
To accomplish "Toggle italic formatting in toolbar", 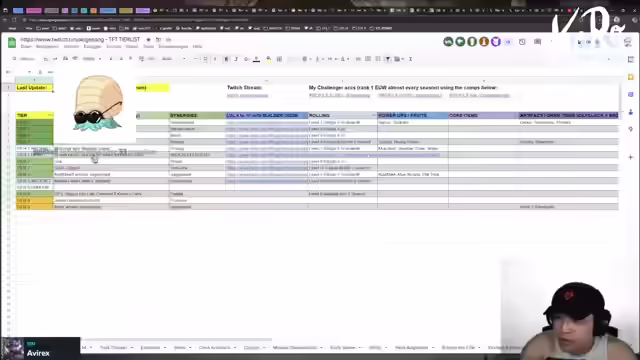I will coord(236,59).
